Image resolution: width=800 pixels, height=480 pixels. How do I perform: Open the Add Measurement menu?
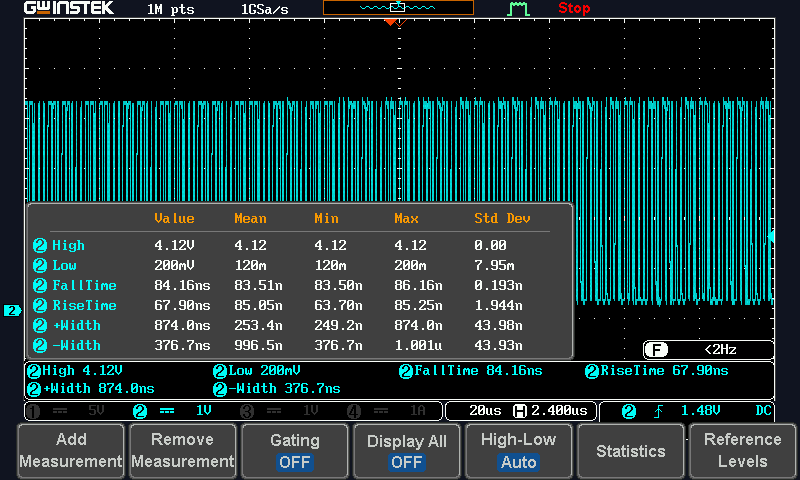tap(70, 451)
